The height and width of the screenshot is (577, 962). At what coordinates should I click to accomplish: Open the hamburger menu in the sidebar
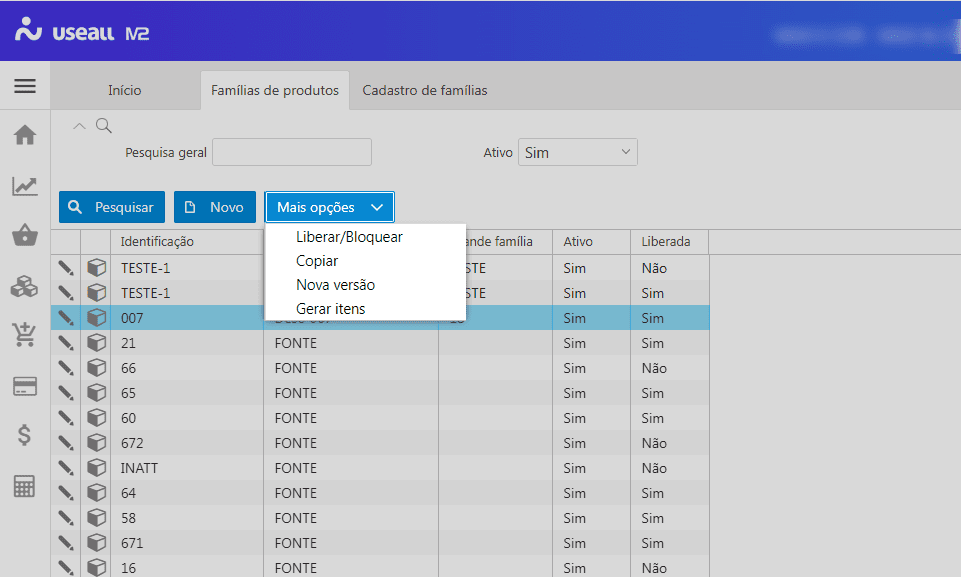pos(25,86)
